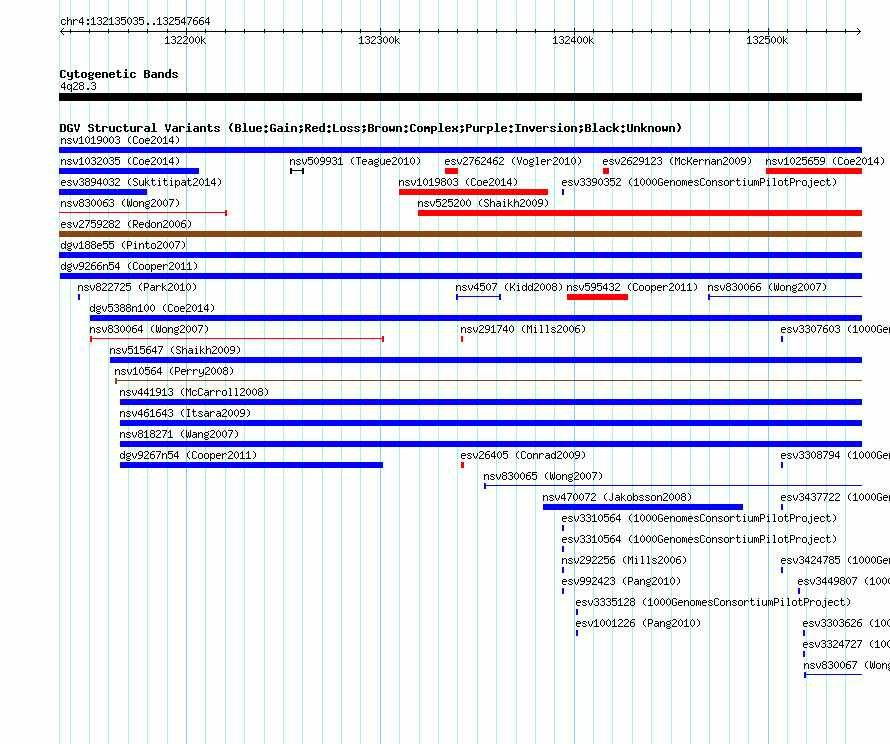Click the dgv5388n100 (Coe2014) label
This screenshot has width=890, height=744.
point(152,308)
